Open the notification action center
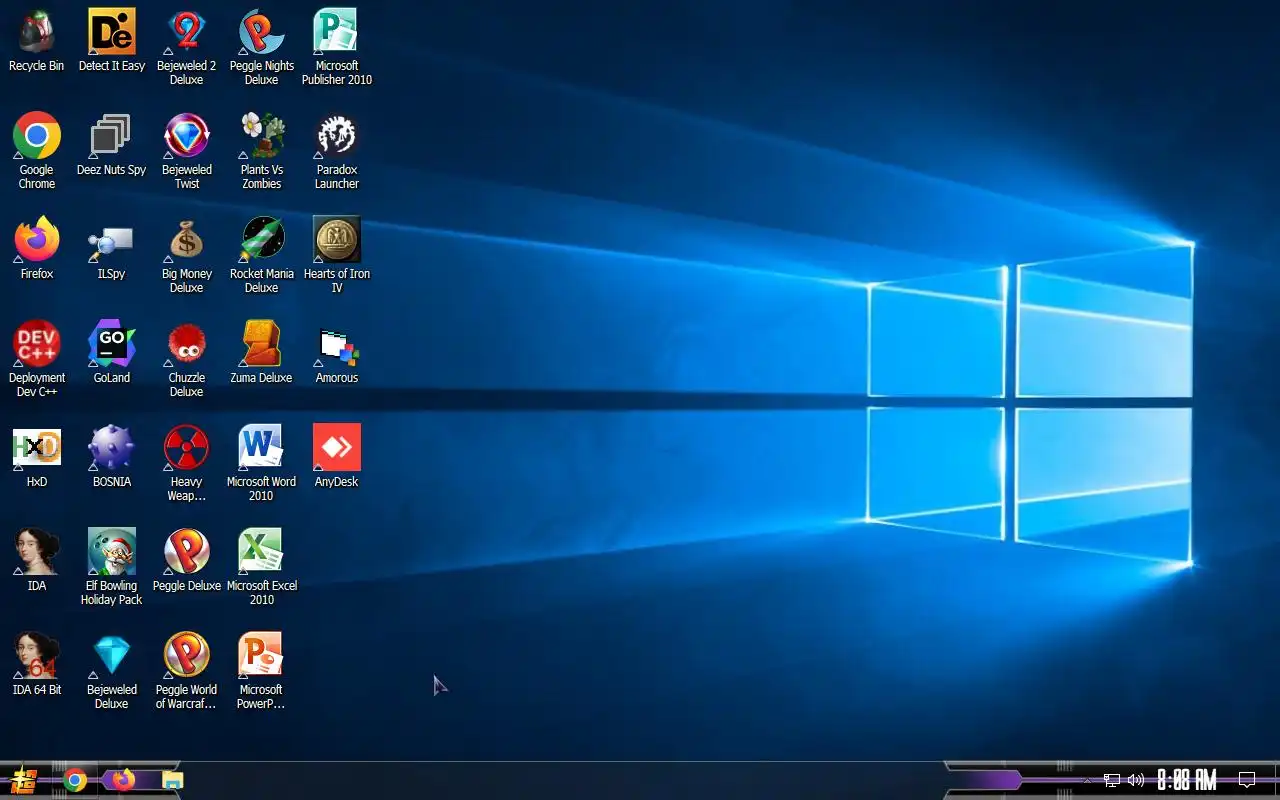 (1247, 780)
